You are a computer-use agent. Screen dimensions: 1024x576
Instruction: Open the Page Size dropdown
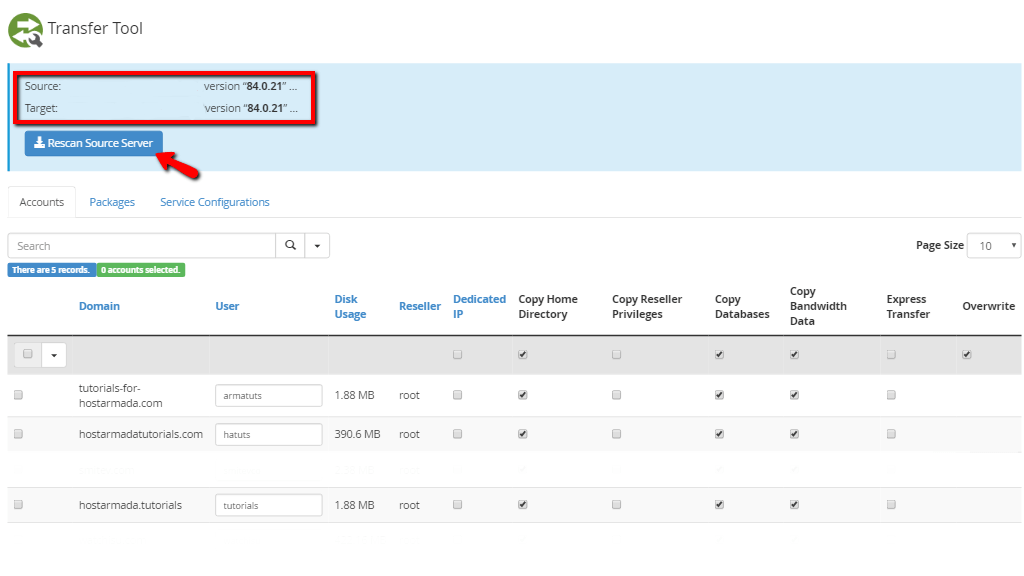(993, 246)
